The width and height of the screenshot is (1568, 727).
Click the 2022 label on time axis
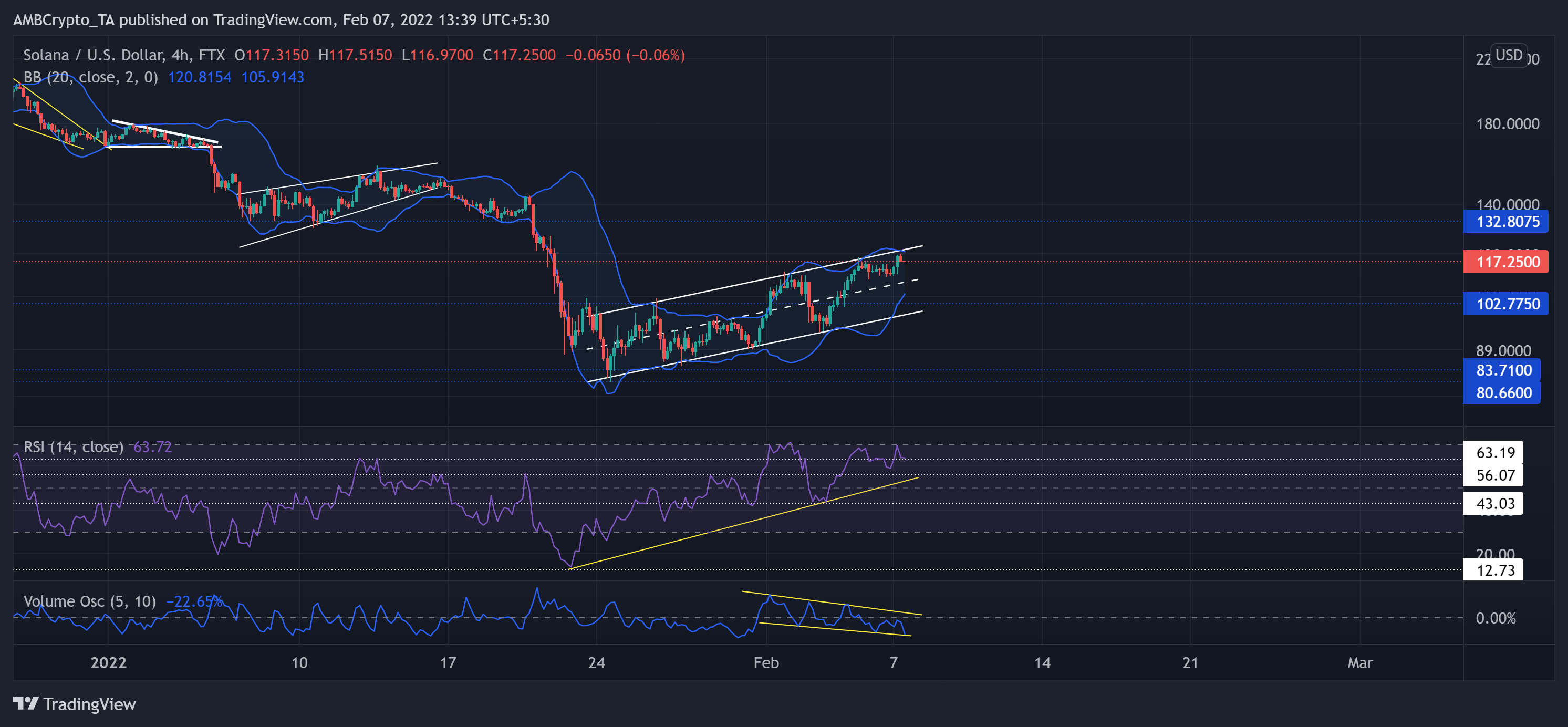[108, 663]
